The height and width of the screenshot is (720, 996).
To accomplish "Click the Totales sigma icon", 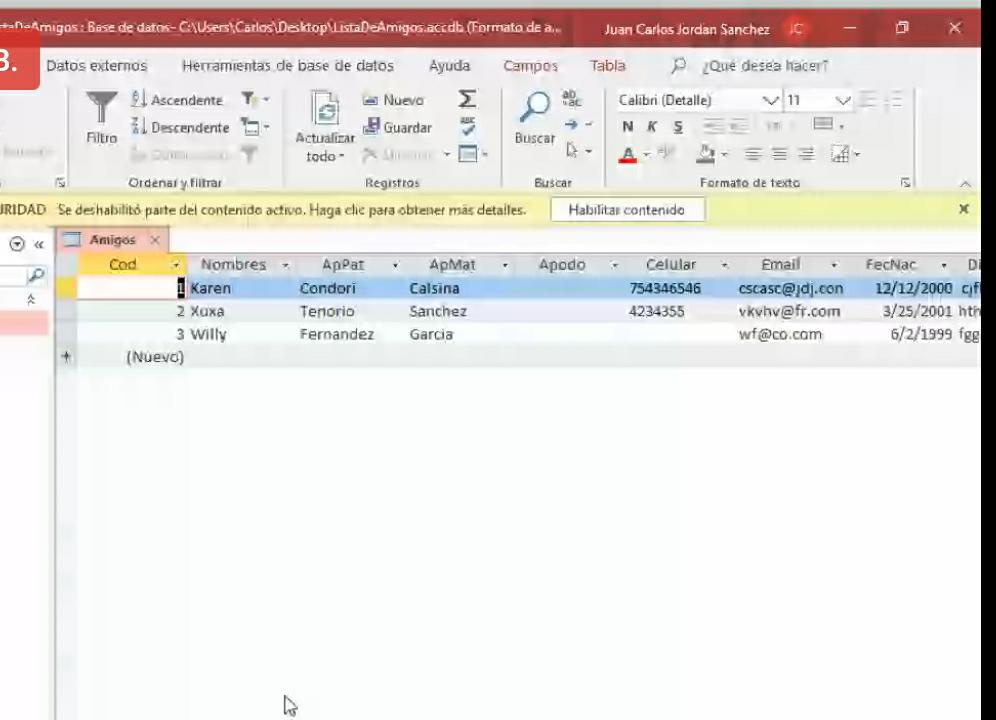I will pos(467,99).
